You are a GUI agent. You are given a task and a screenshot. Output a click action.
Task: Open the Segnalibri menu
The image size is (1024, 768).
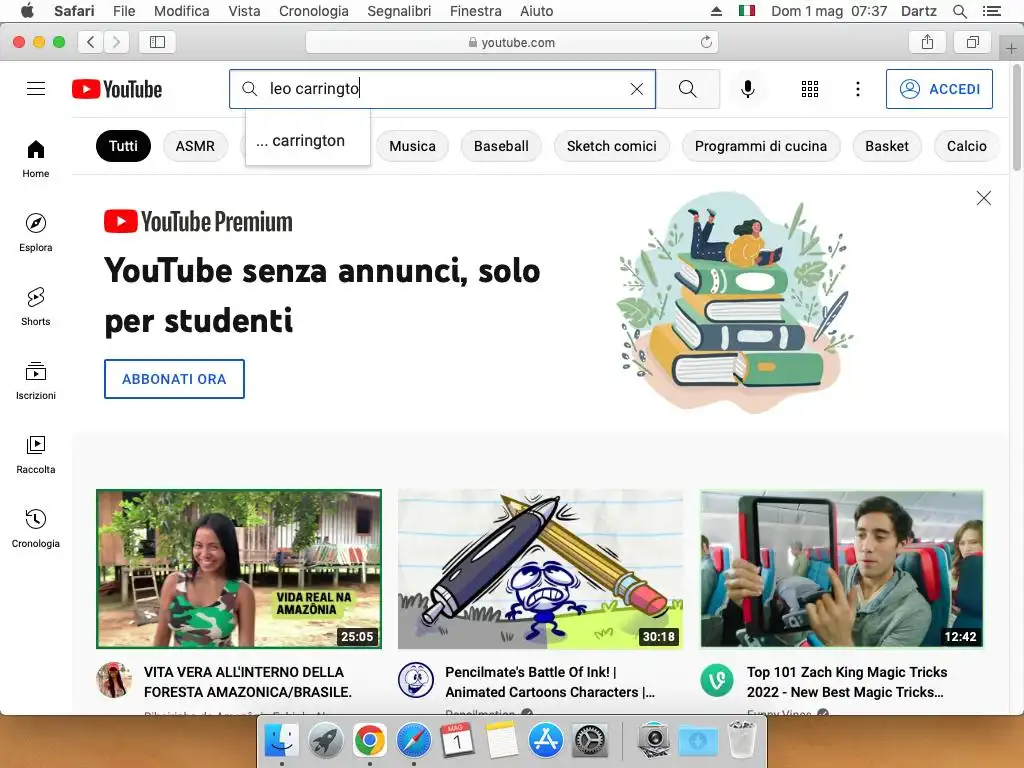(x=399, y=11)
